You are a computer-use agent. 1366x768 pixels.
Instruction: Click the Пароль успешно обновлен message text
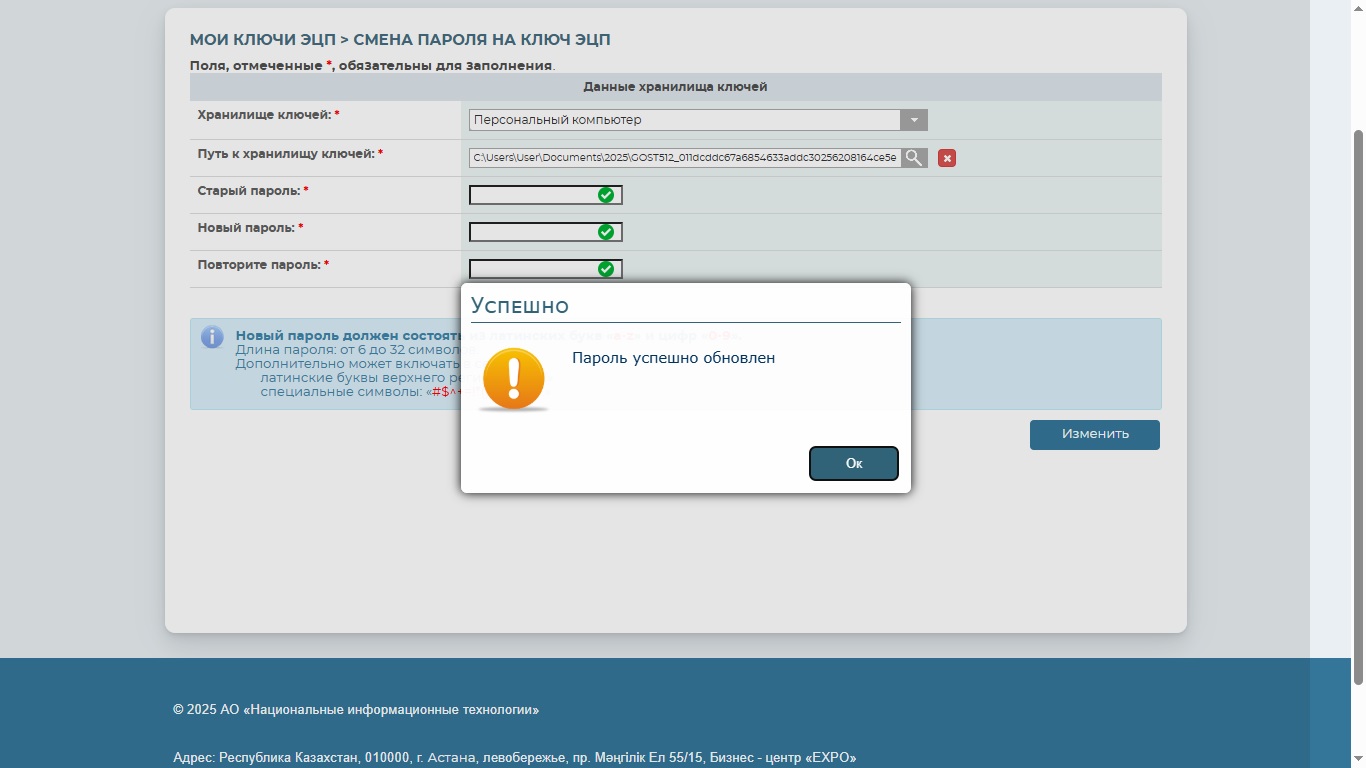[673, 358]
